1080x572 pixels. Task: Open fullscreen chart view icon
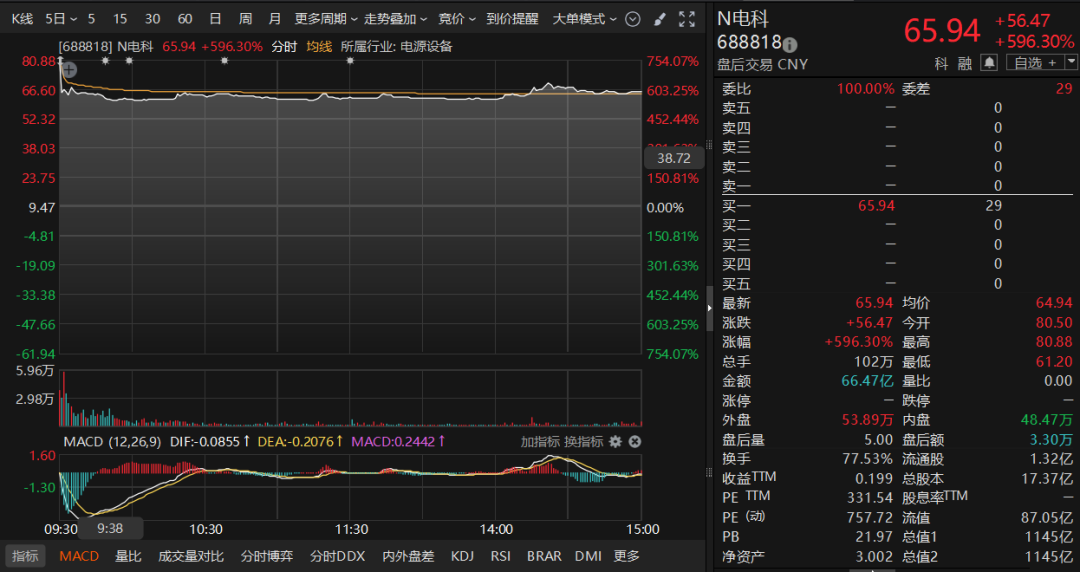687,19
